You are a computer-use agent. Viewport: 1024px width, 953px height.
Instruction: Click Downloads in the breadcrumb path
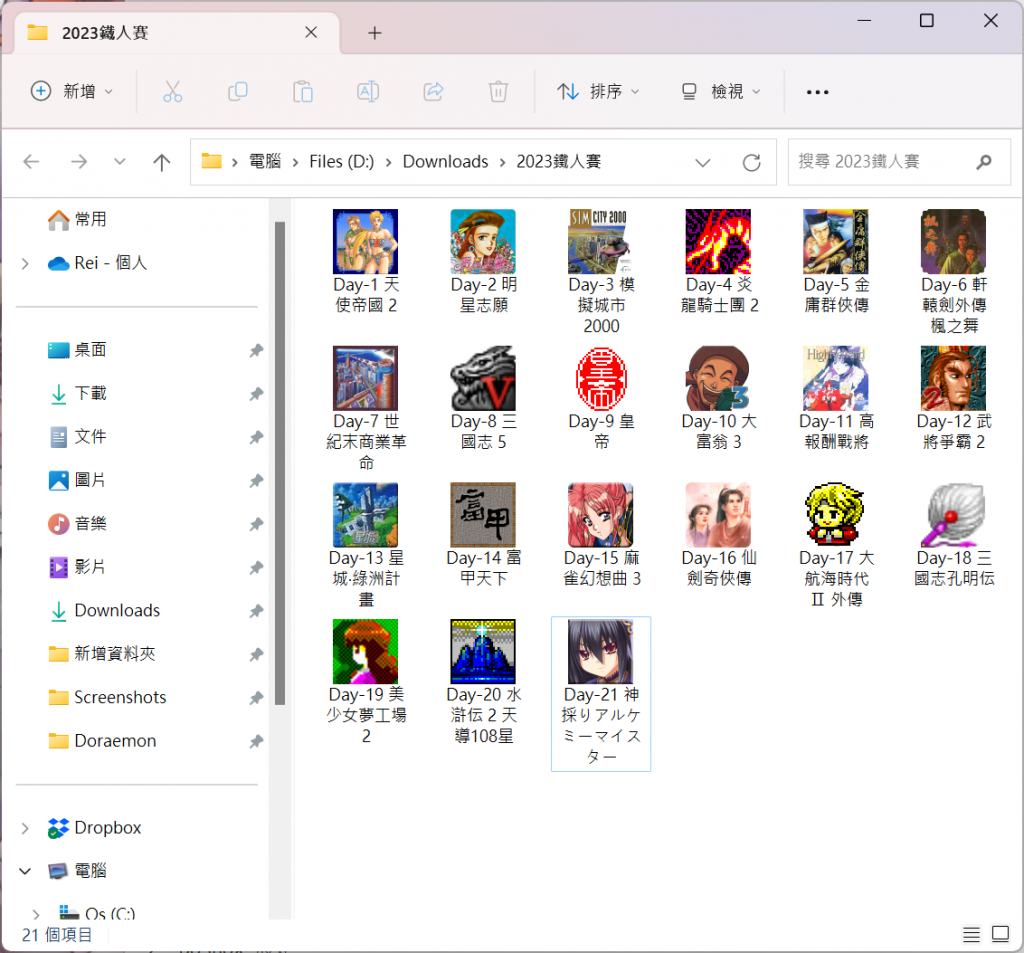pos(445,161)
